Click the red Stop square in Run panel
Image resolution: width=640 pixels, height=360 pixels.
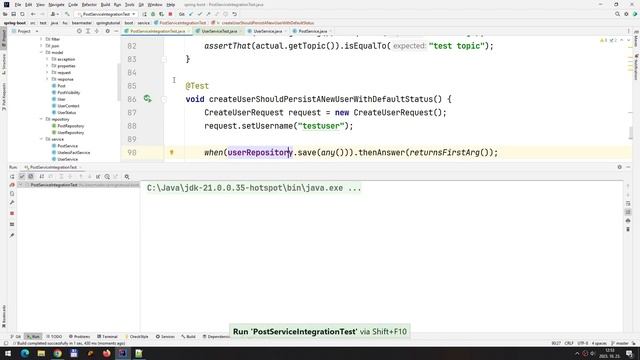tap(12, 213)
